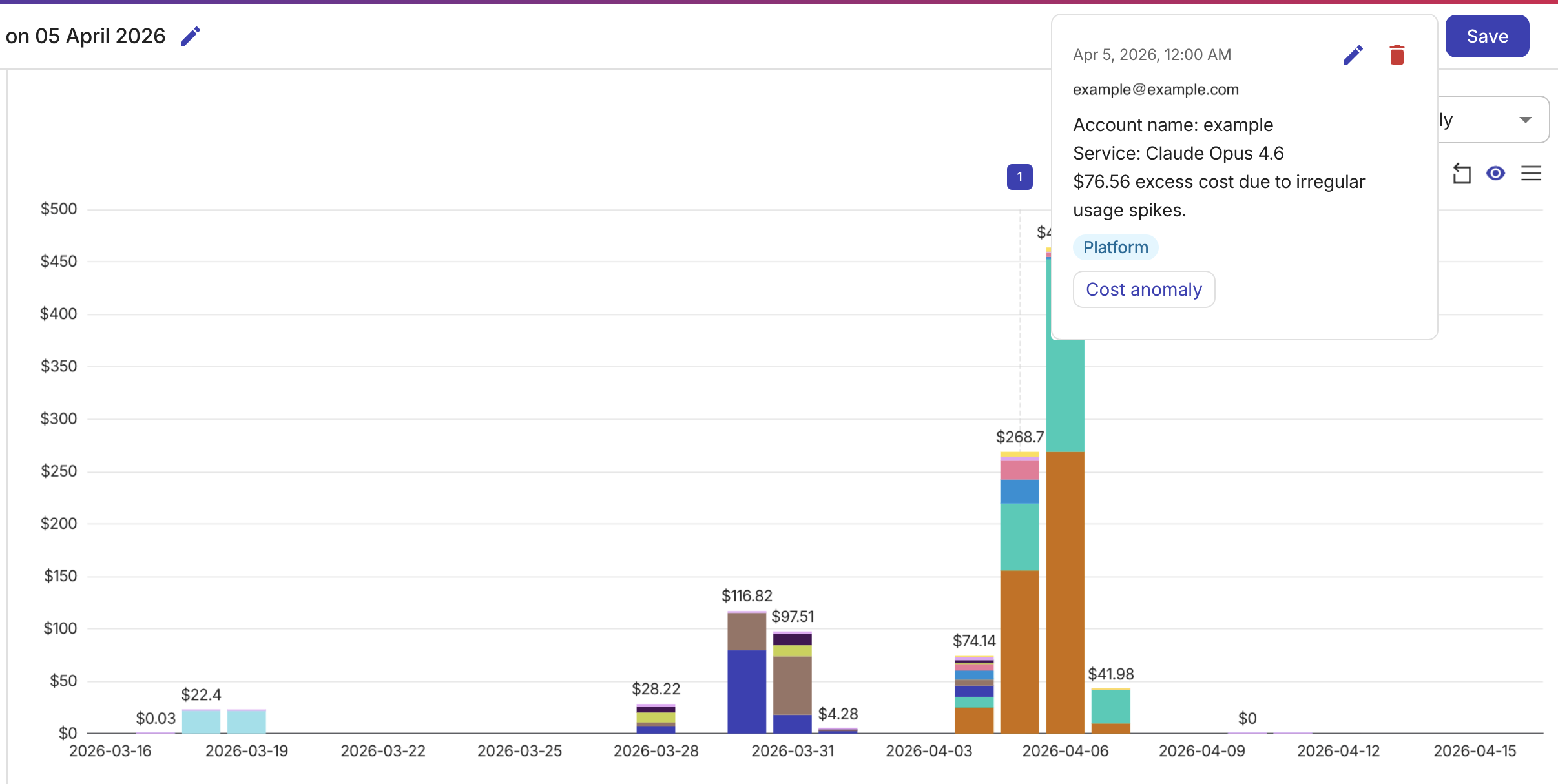The height and width of the screenshot is (784, 1558).
Task: Delete the annotation with red trash icon
Action: [x=1397, y=55]
